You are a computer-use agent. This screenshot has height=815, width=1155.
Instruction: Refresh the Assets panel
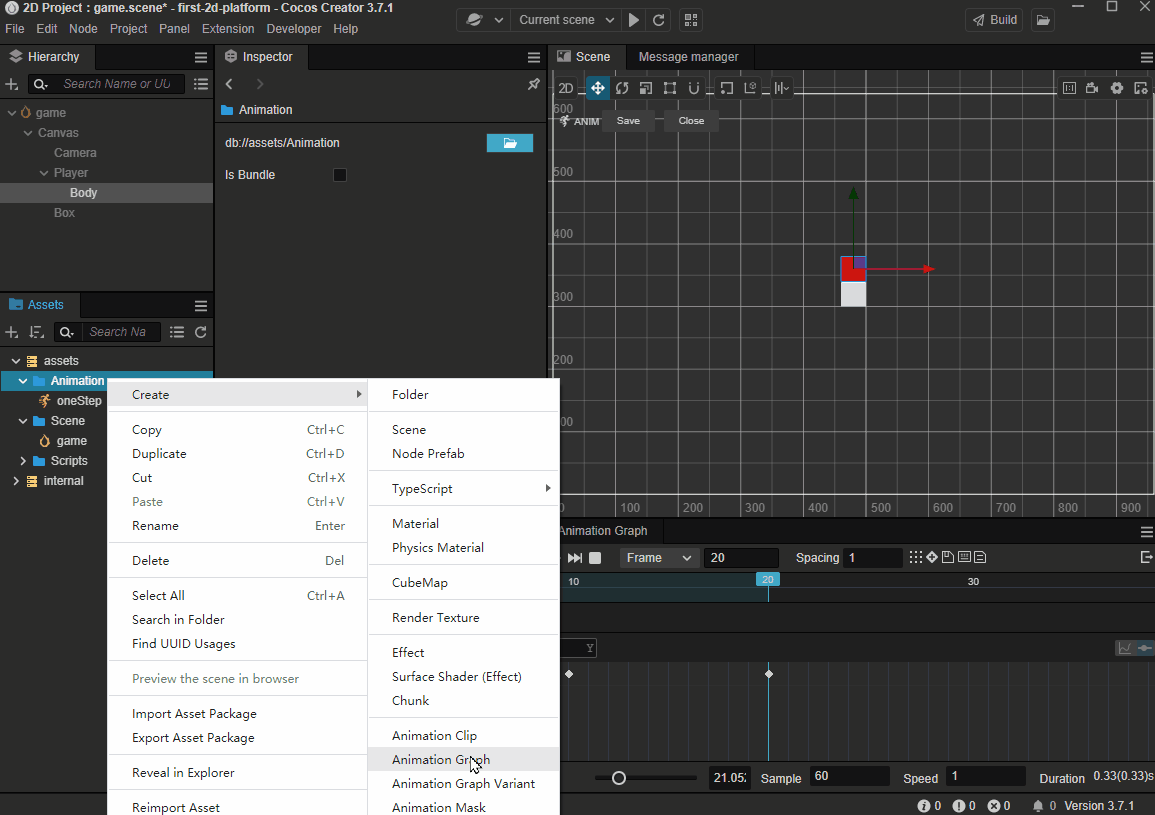[x=201, y=332]
